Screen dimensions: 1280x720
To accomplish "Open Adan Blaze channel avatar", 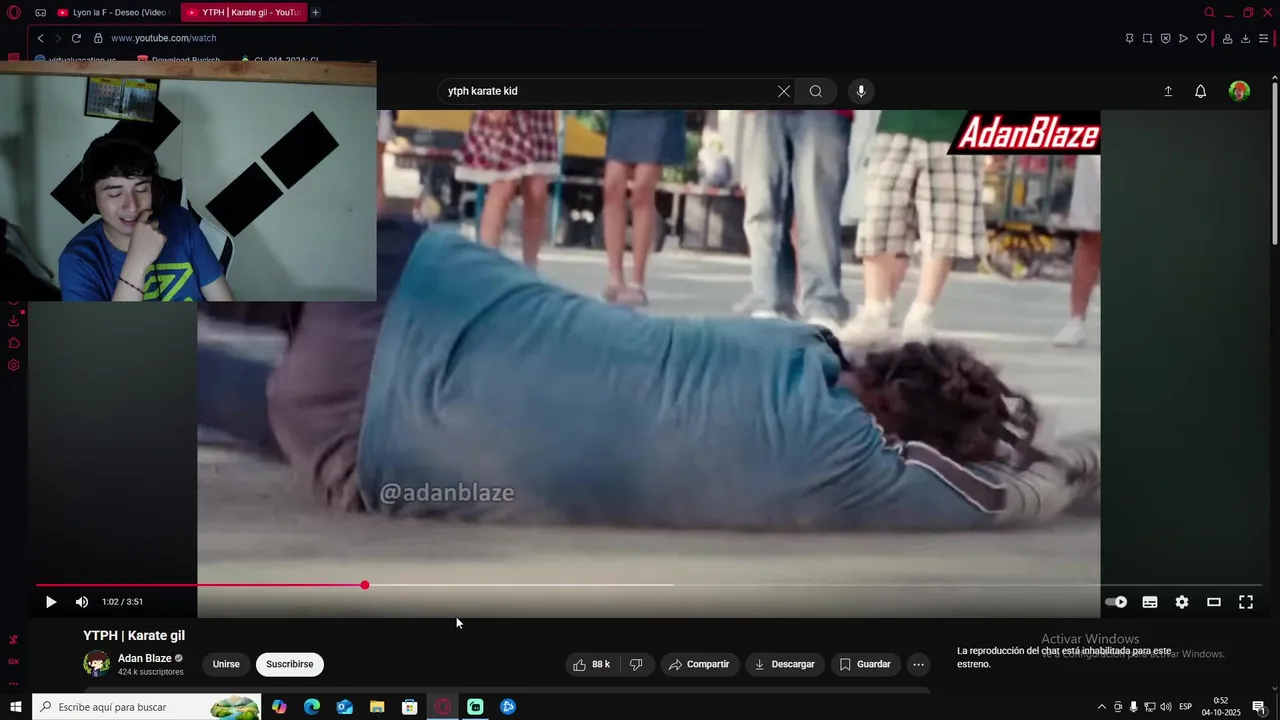I will (97, 664).
